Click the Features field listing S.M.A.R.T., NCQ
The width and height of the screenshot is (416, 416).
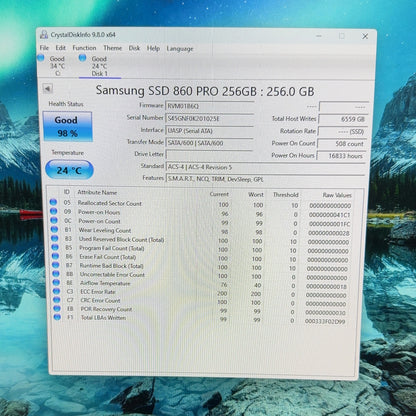pyautogui.click(x=266, y=179)
